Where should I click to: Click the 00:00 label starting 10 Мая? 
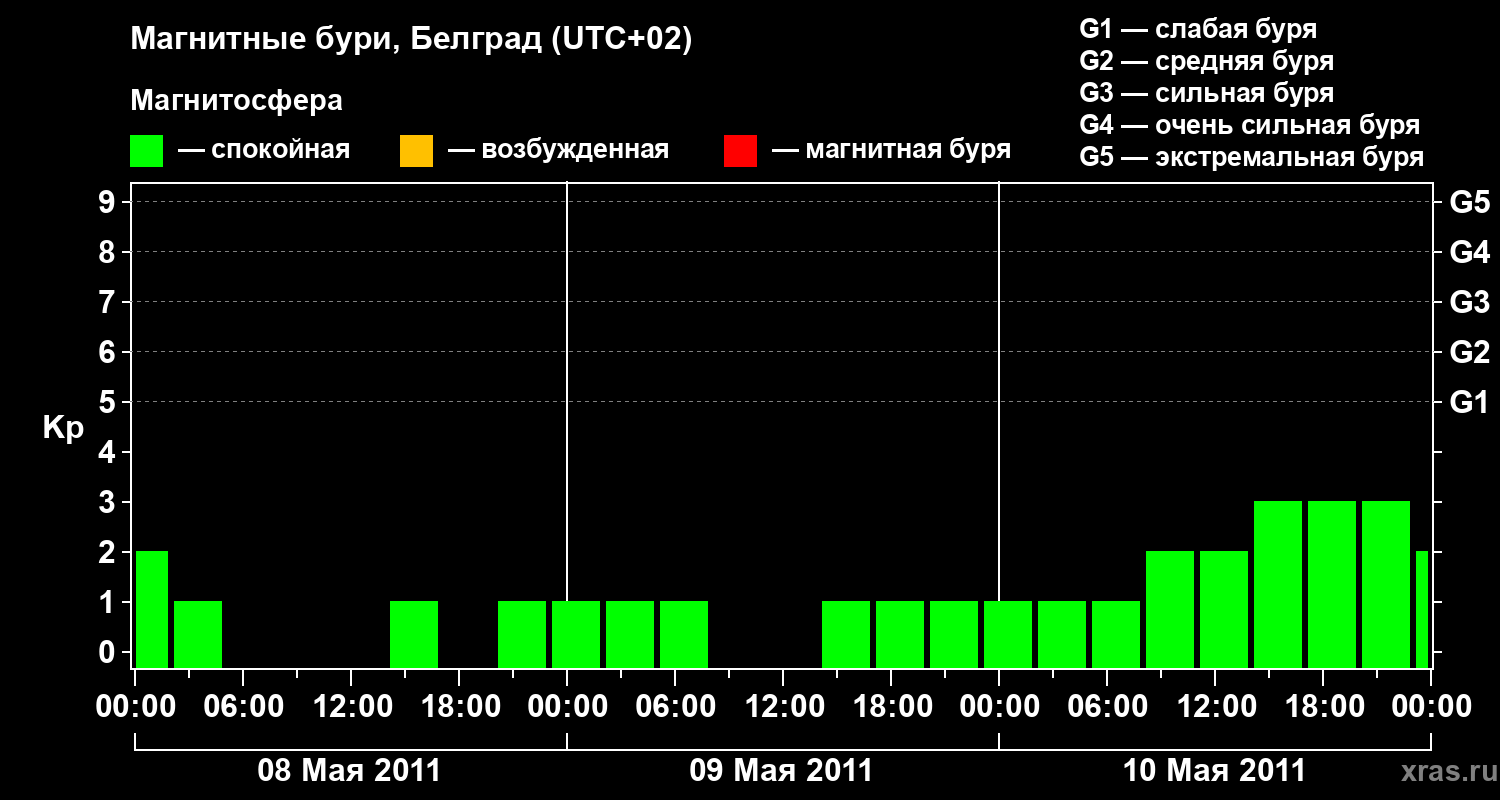tap(999, 707)
